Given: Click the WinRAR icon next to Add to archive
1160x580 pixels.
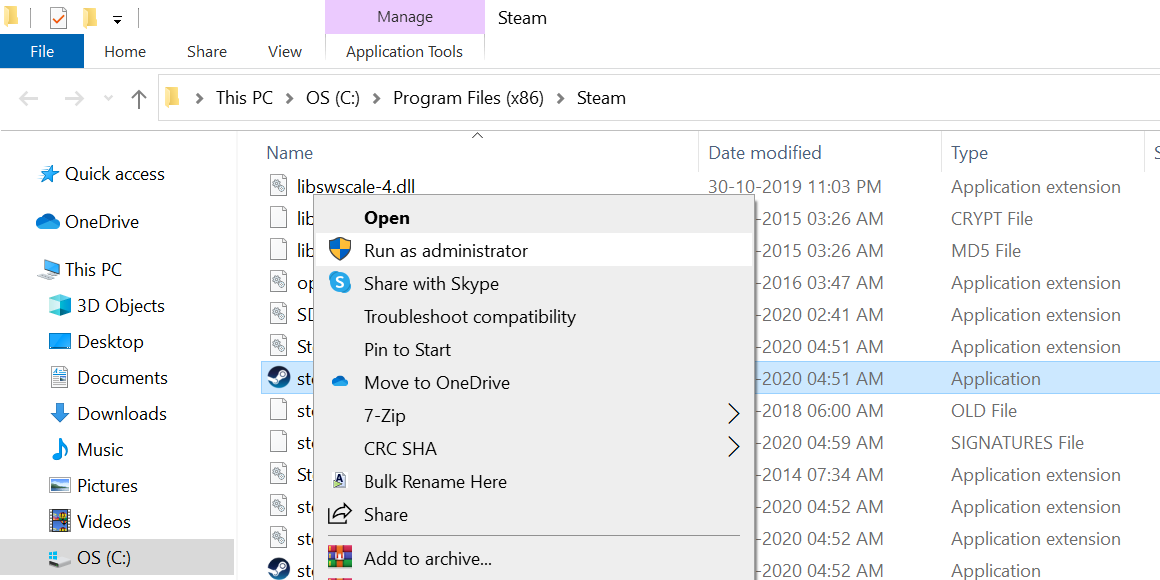Looking at the screenshot, I should [x=339, y=559].
